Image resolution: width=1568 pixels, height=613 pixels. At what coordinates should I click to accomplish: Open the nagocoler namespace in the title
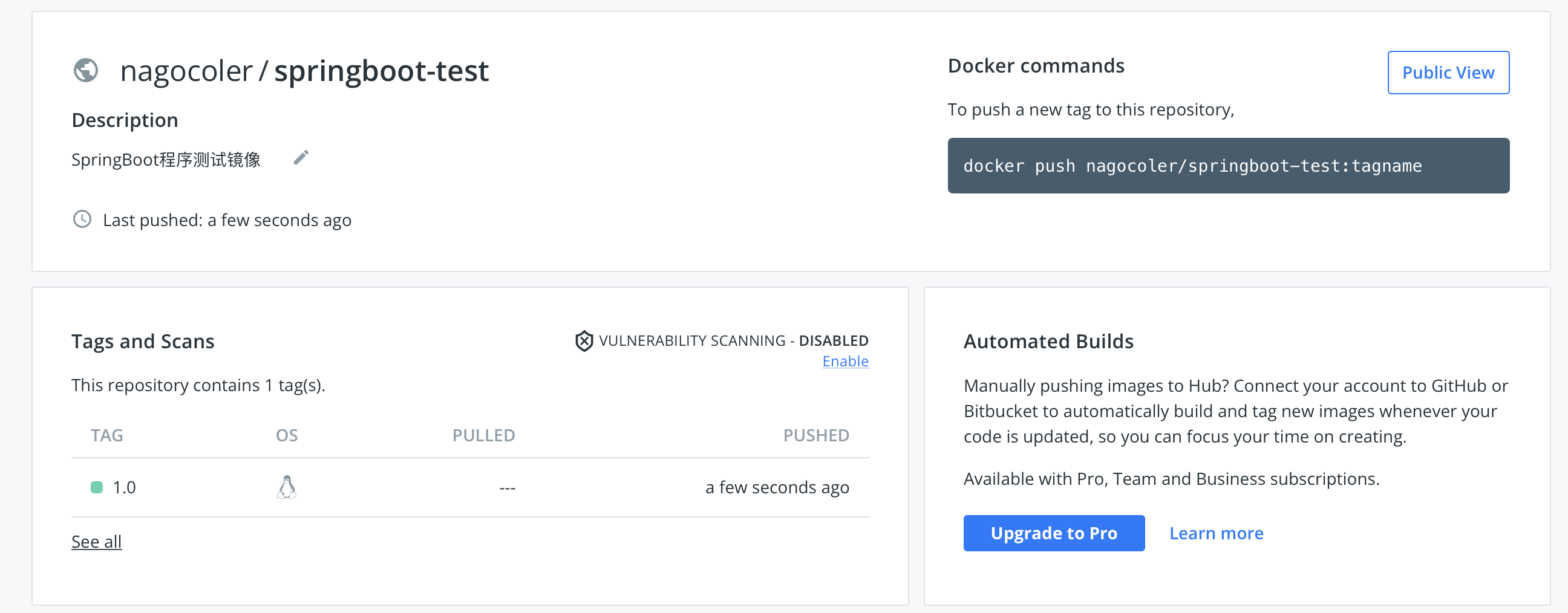coord(186,71)
